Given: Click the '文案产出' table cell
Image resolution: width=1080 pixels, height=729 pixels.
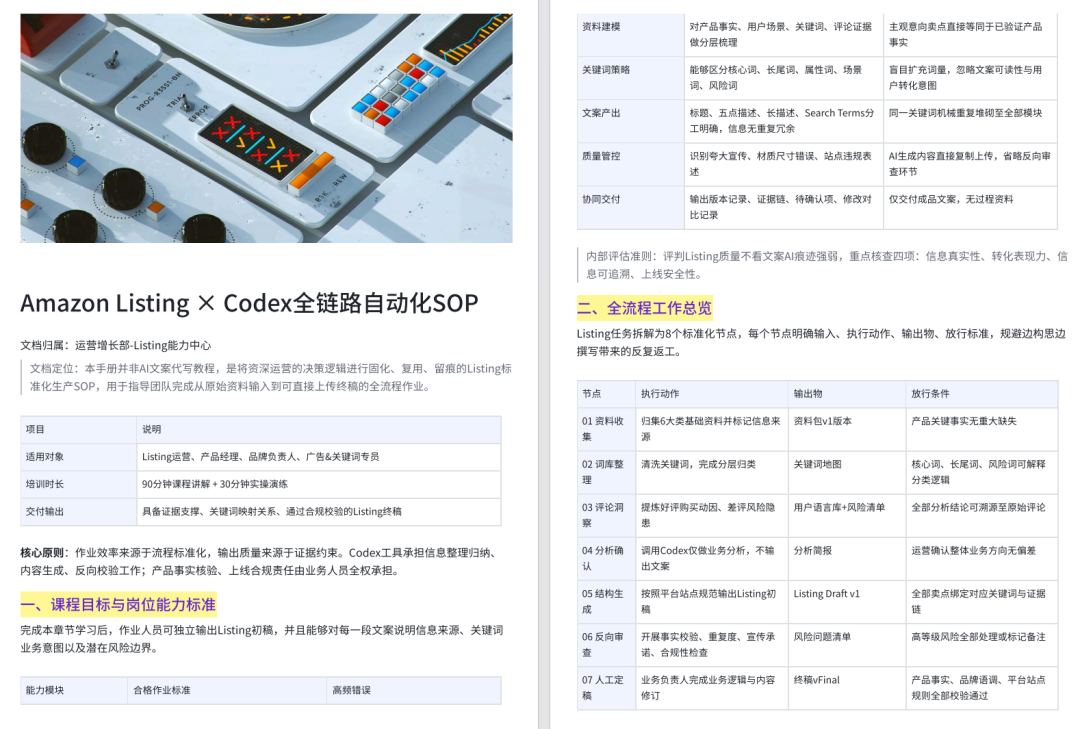Looking at the screenshot, I should click(x=630, y=121).
